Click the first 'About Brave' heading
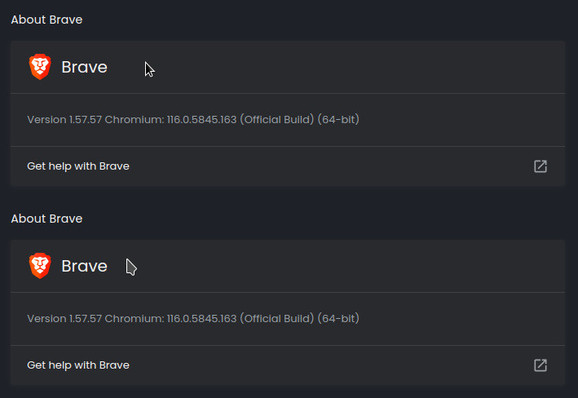Image resolution: width=578 pixels, height=398 pixels. [46, 20]
